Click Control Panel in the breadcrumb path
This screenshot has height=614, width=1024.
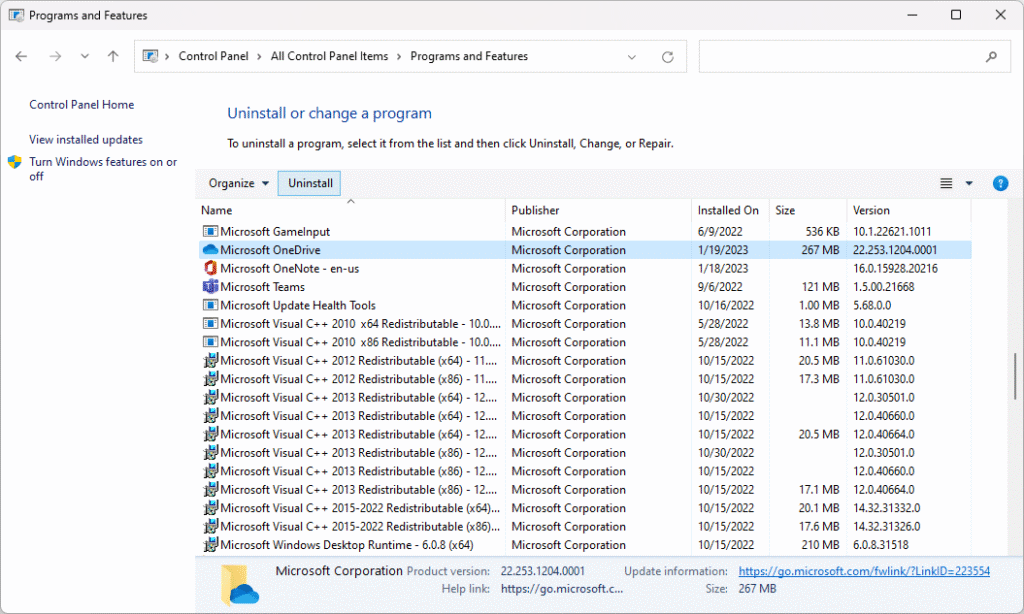click(x=214, y=56)
